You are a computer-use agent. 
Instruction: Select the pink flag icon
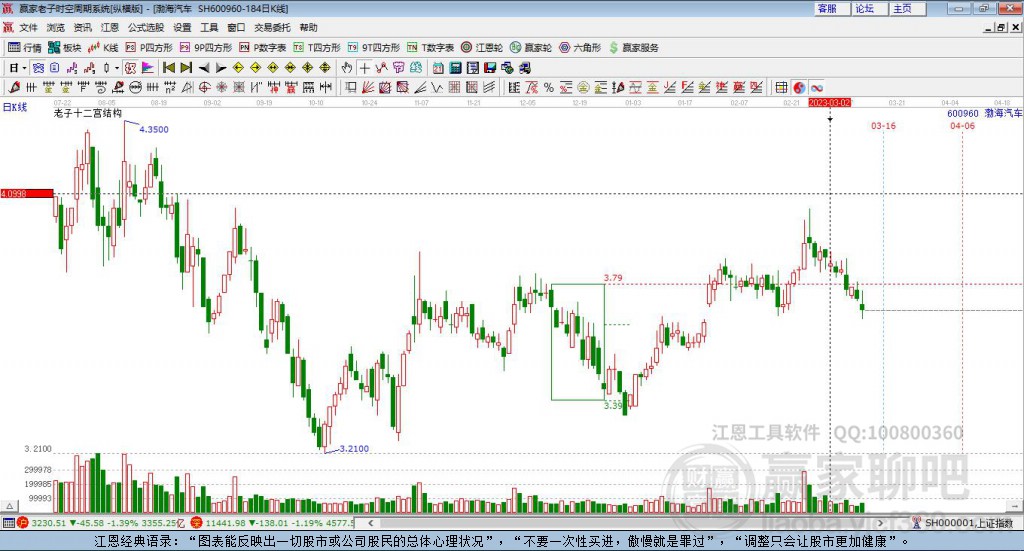pyautogui.click(x=148, y=68)
